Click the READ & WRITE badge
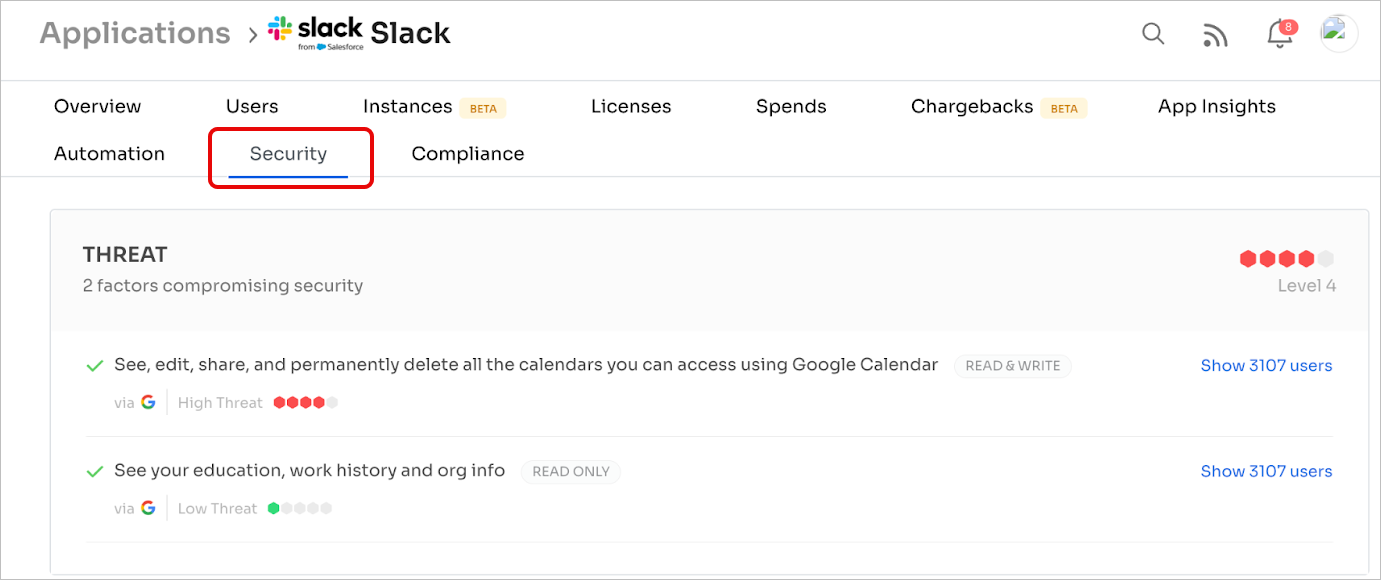 pyautogui.click(x=1012, y=366)
